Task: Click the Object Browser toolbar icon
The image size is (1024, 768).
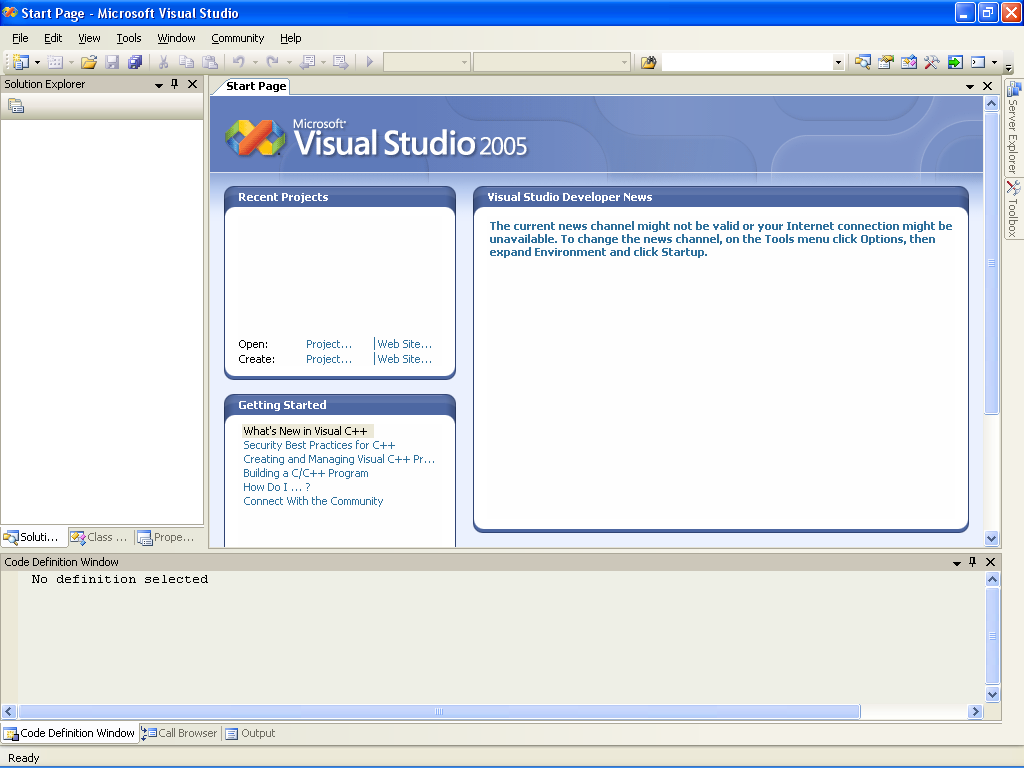Action: (908, 62)
